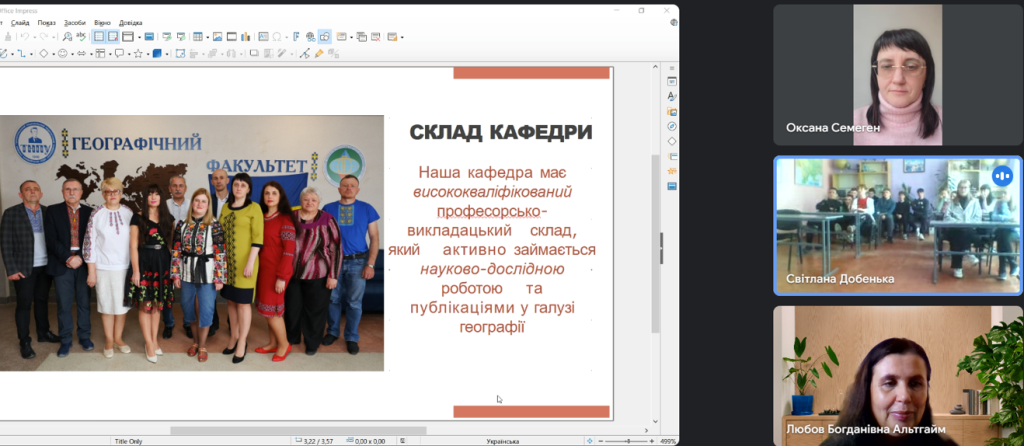Click the Insert Chart icon
The image size is (1024, 446).
pos(246,37)
